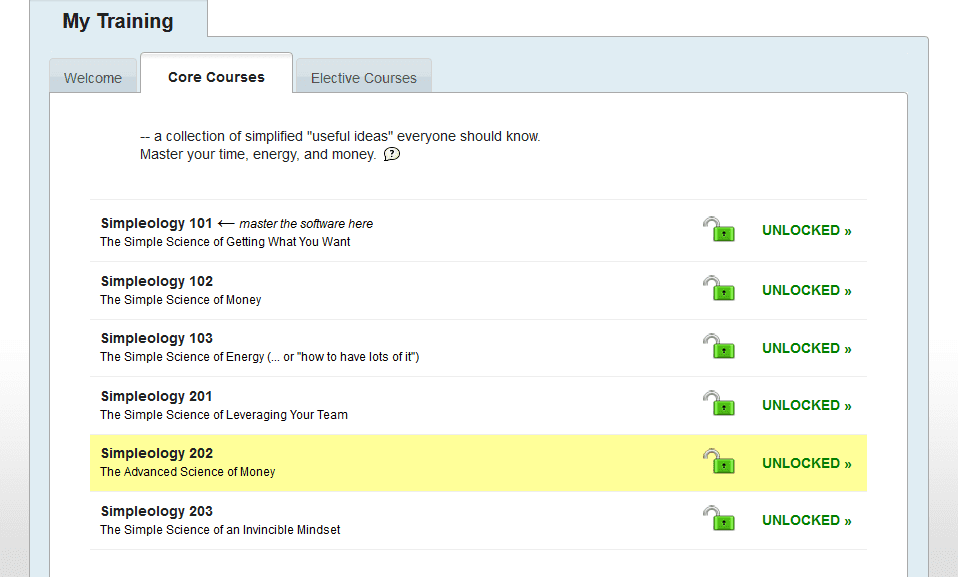Click the padlock icon for Simpleology 102
This screenshot has width=958, height=577.
click(718, 288)
